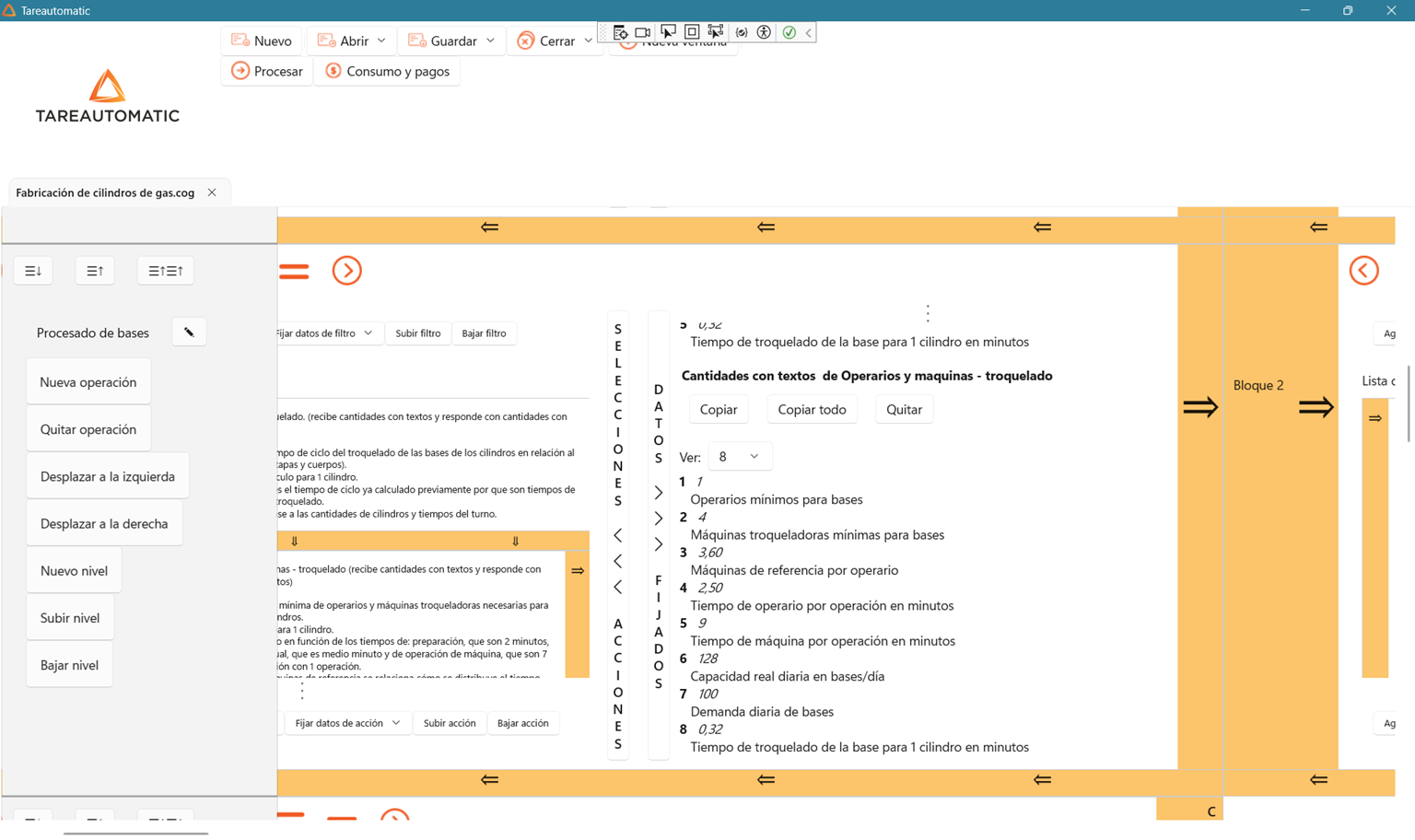Edit the Procesado de bases name with pencil
1415x840 pixels.
pos(189,332)
